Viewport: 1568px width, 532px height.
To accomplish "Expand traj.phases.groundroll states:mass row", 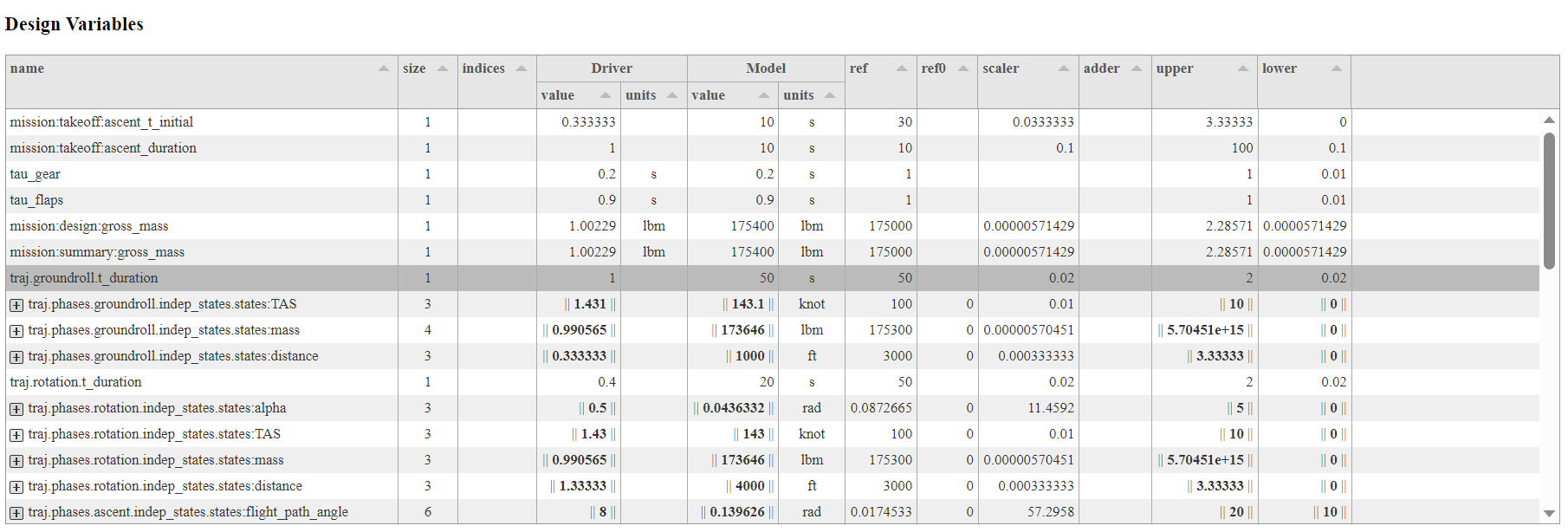I will click(x=16, y=331).
